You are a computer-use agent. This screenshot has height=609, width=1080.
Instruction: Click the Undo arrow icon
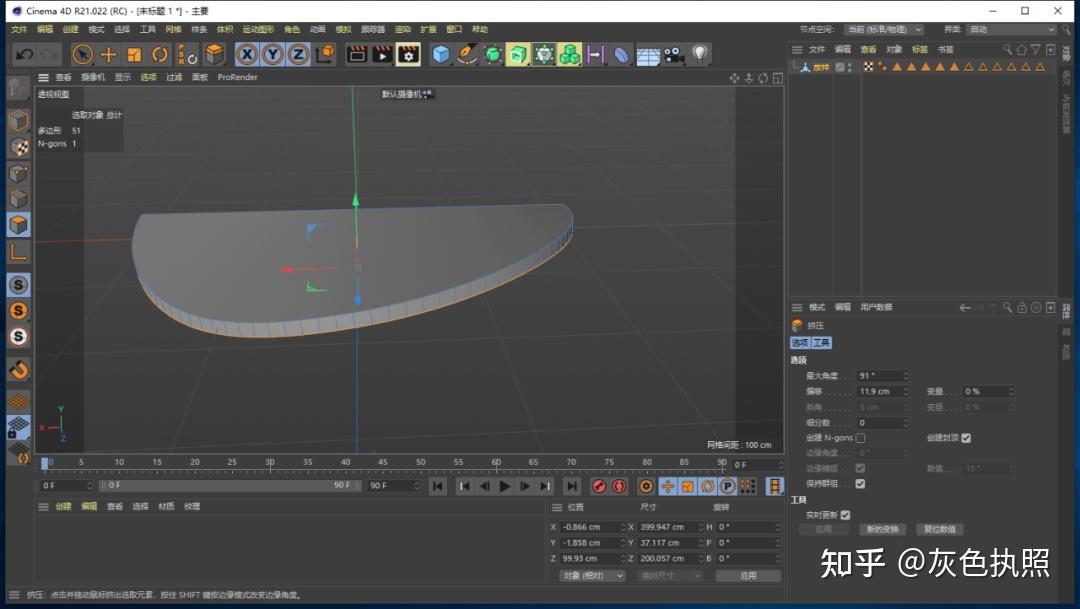pos(24,54)
